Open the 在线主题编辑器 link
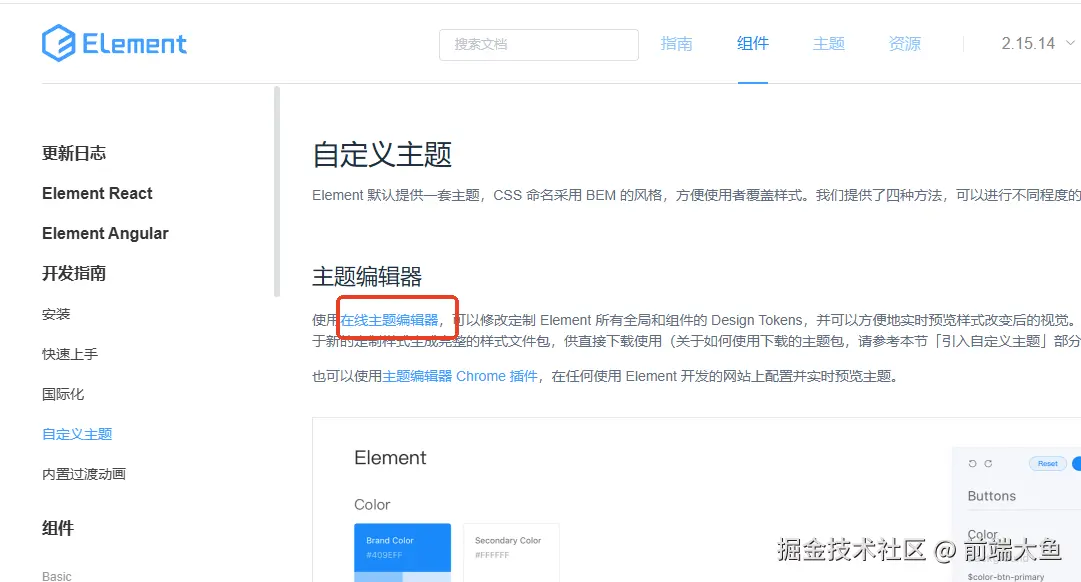 point(389,320)
